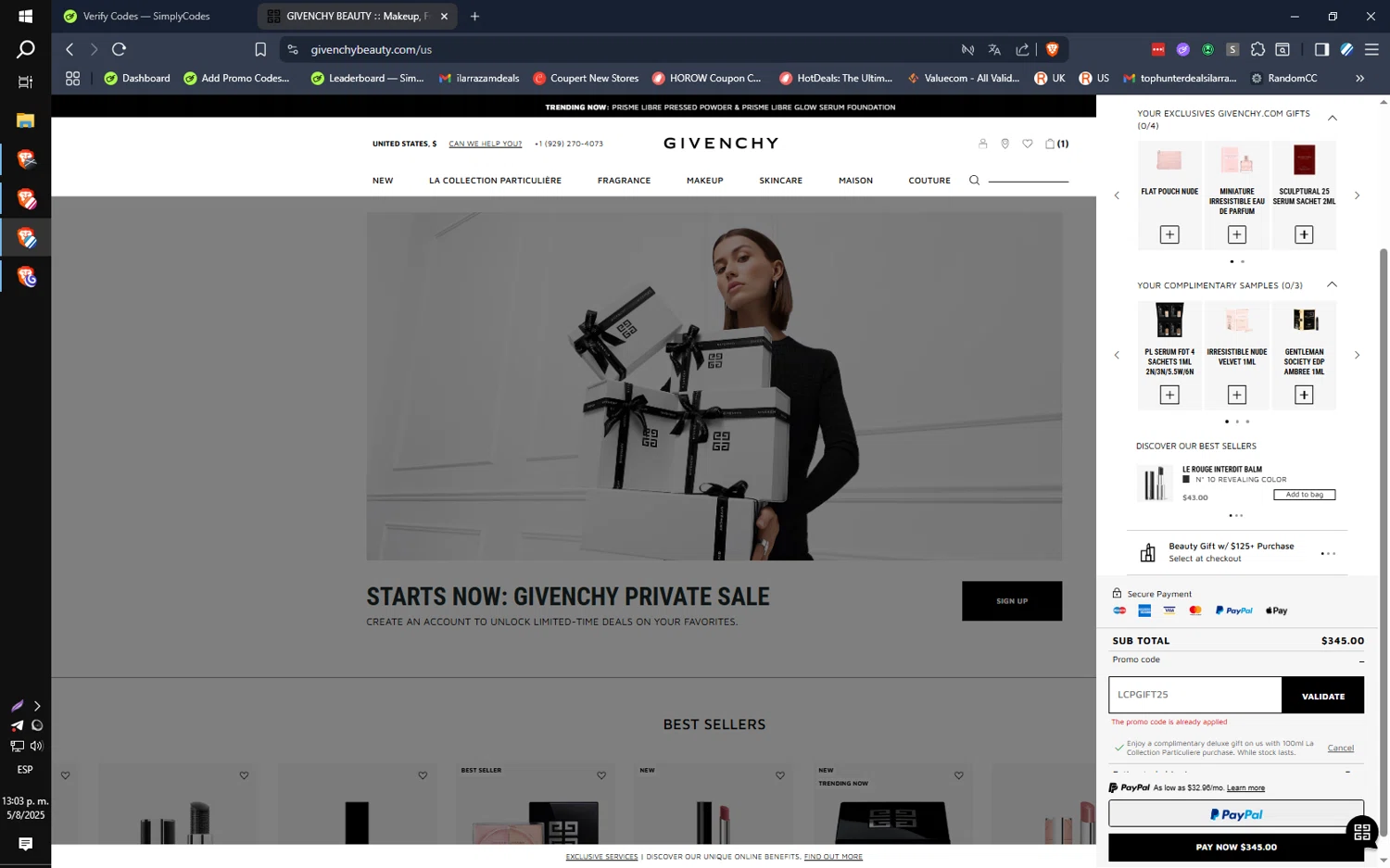Add Le Rouge Interdit Balm to bag
This screenshot has width=1390, height=868.
coord(1304,495)
